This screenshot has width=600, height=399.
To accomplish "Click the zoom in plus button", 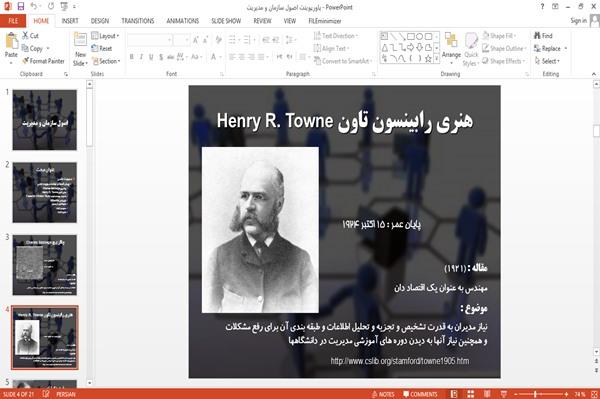I will click(566, 394).
